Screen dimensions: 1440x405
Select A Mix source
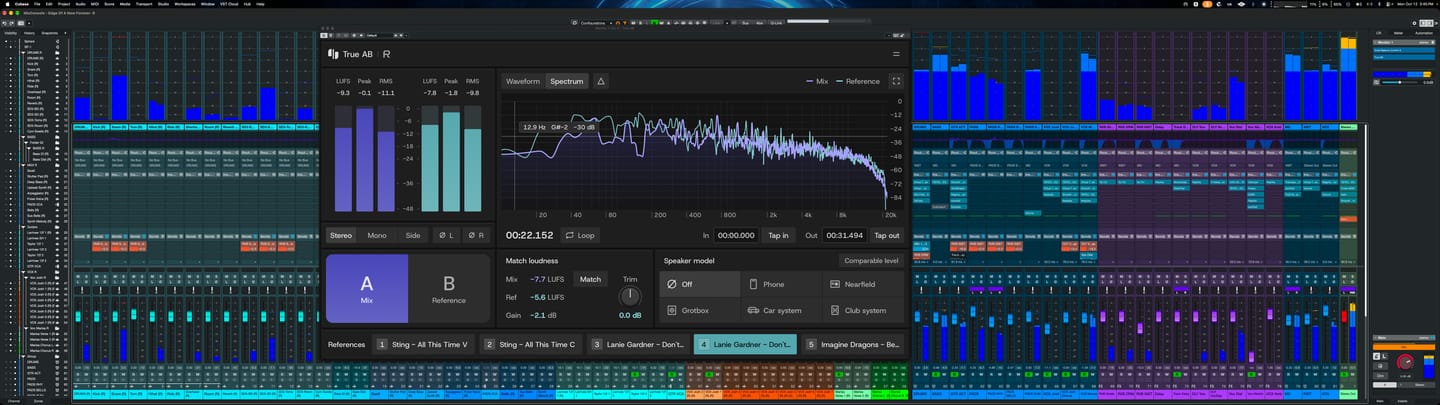(367, 288)
